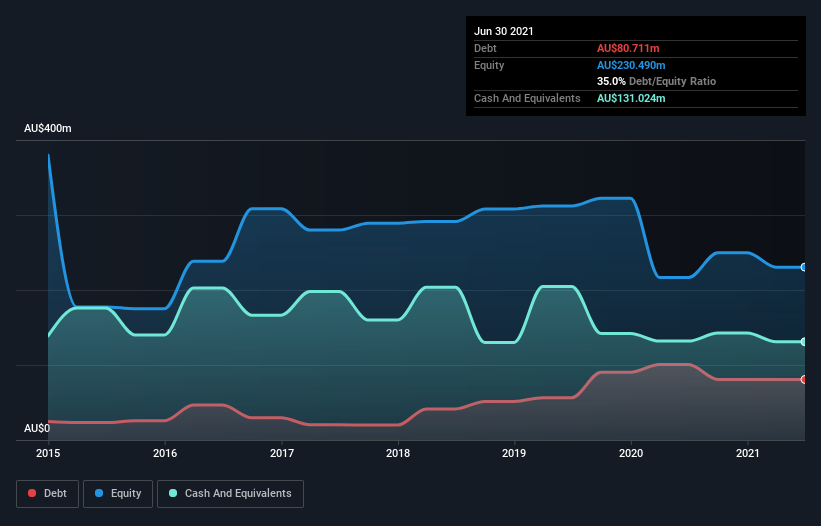Click the AU$80.711m debt value

(628, 48)
